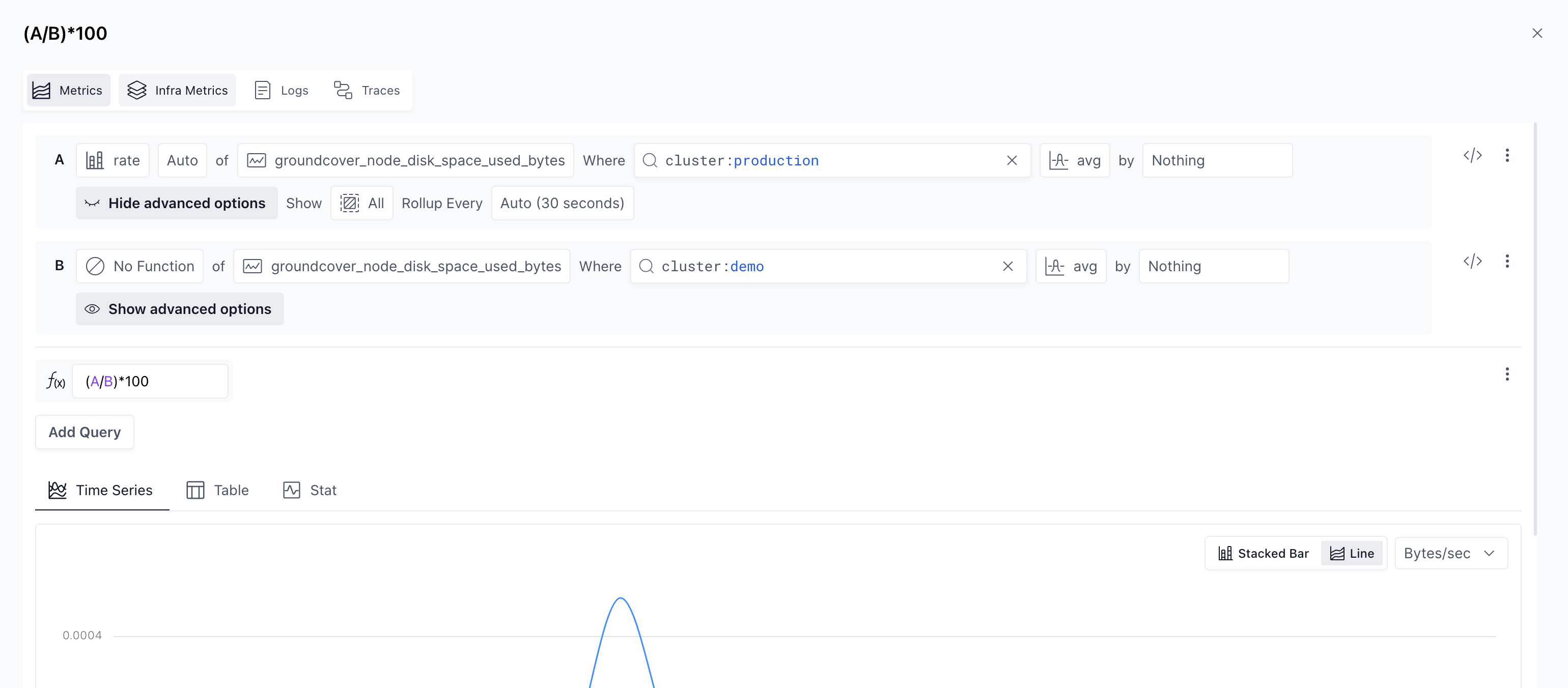The width and height of the screenshot is (1568, 688).
Task: Open three-dot menu for query B
Action: [1507, 262]
